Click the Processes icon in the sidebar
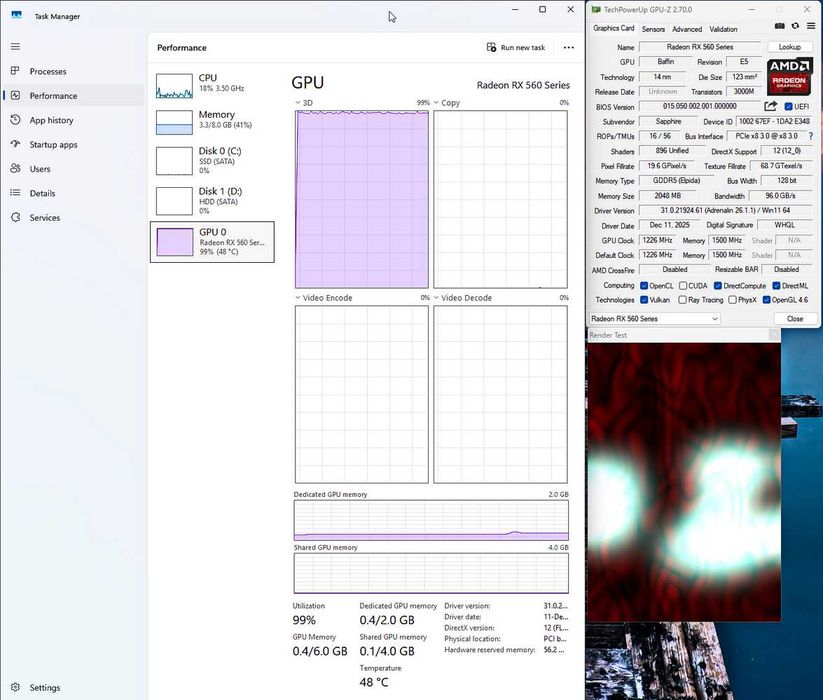823x700 pixels. [x=15, y=71]
